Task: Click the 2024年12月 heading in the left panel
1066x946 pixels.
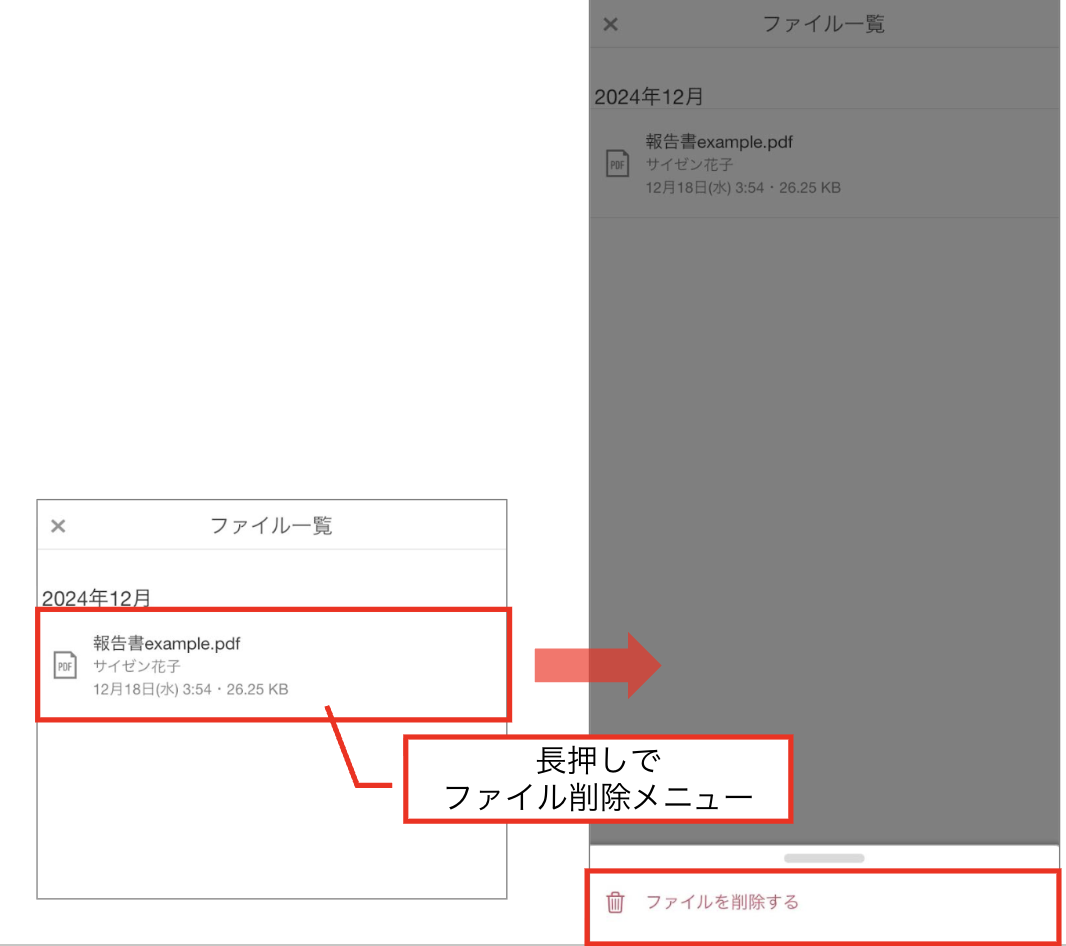Action: pos(96,598)
